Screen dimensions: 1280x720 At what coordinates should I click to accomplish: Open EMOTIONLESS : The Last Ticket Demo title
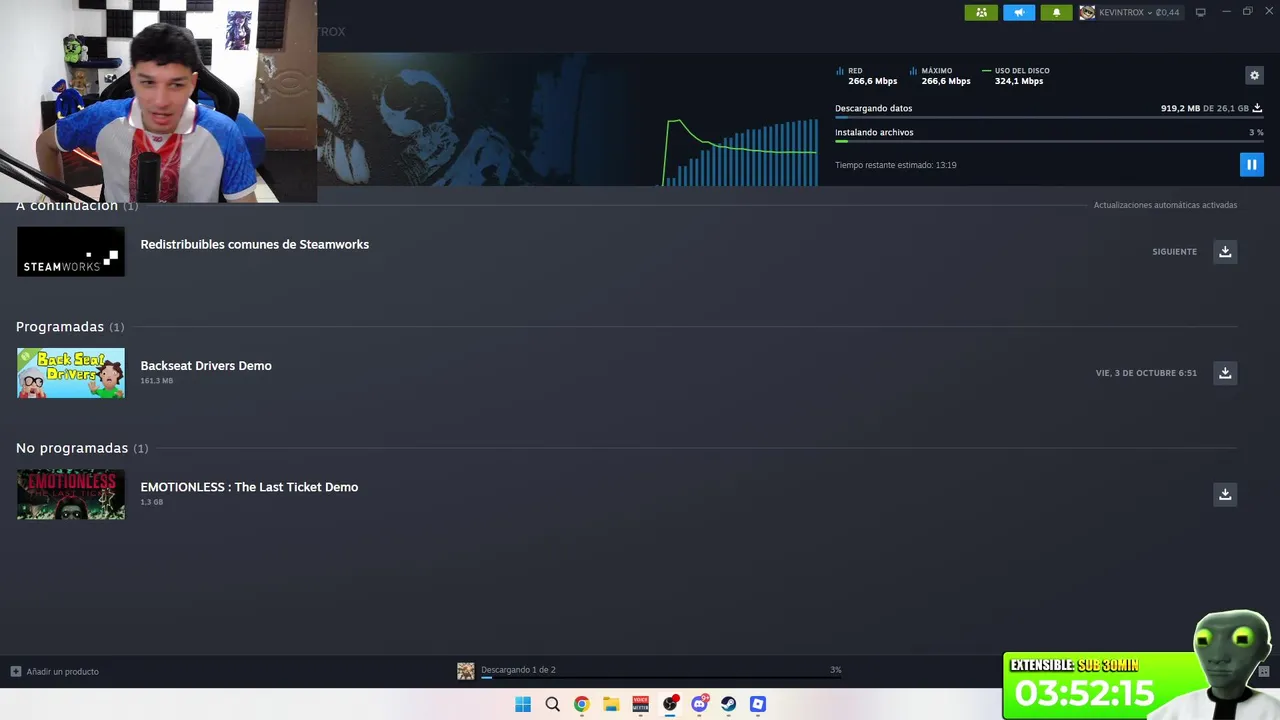pyautogui.click(x=249, y=487)
